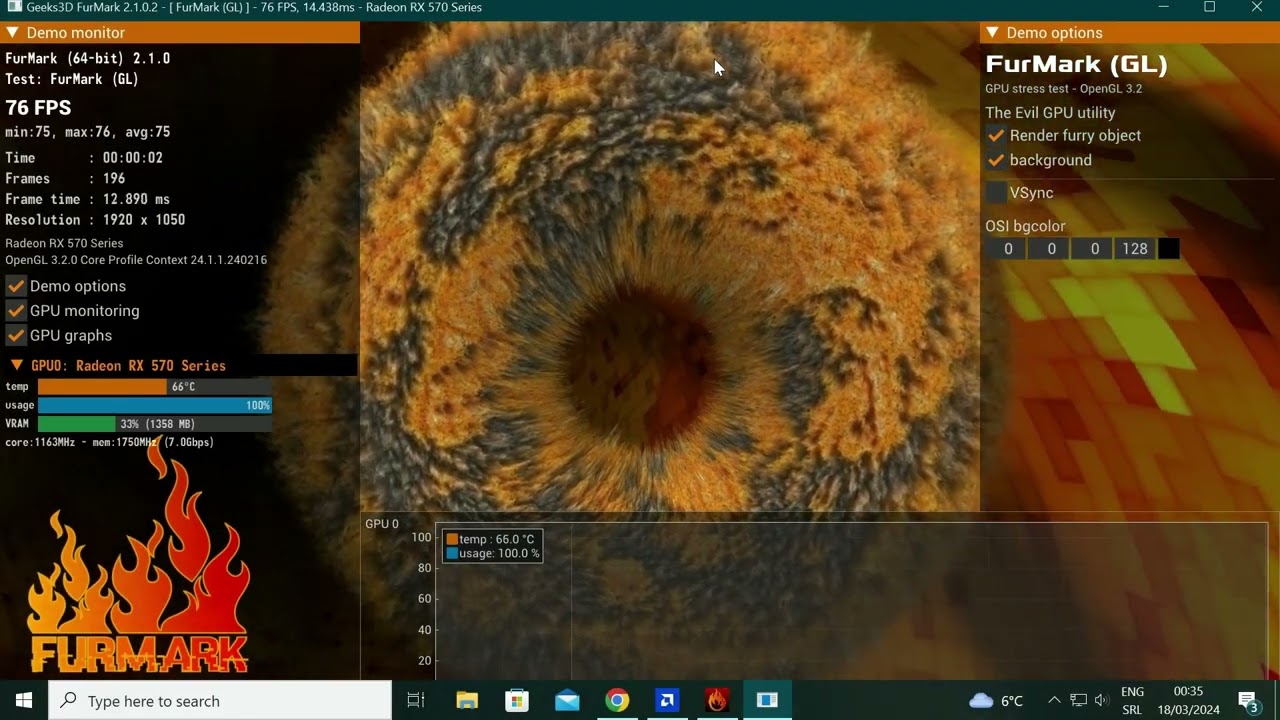Image resolution: width=1280 pixels, height=720 pixels.
Task: Open the Windows Start menu
Action: point(24,701)
